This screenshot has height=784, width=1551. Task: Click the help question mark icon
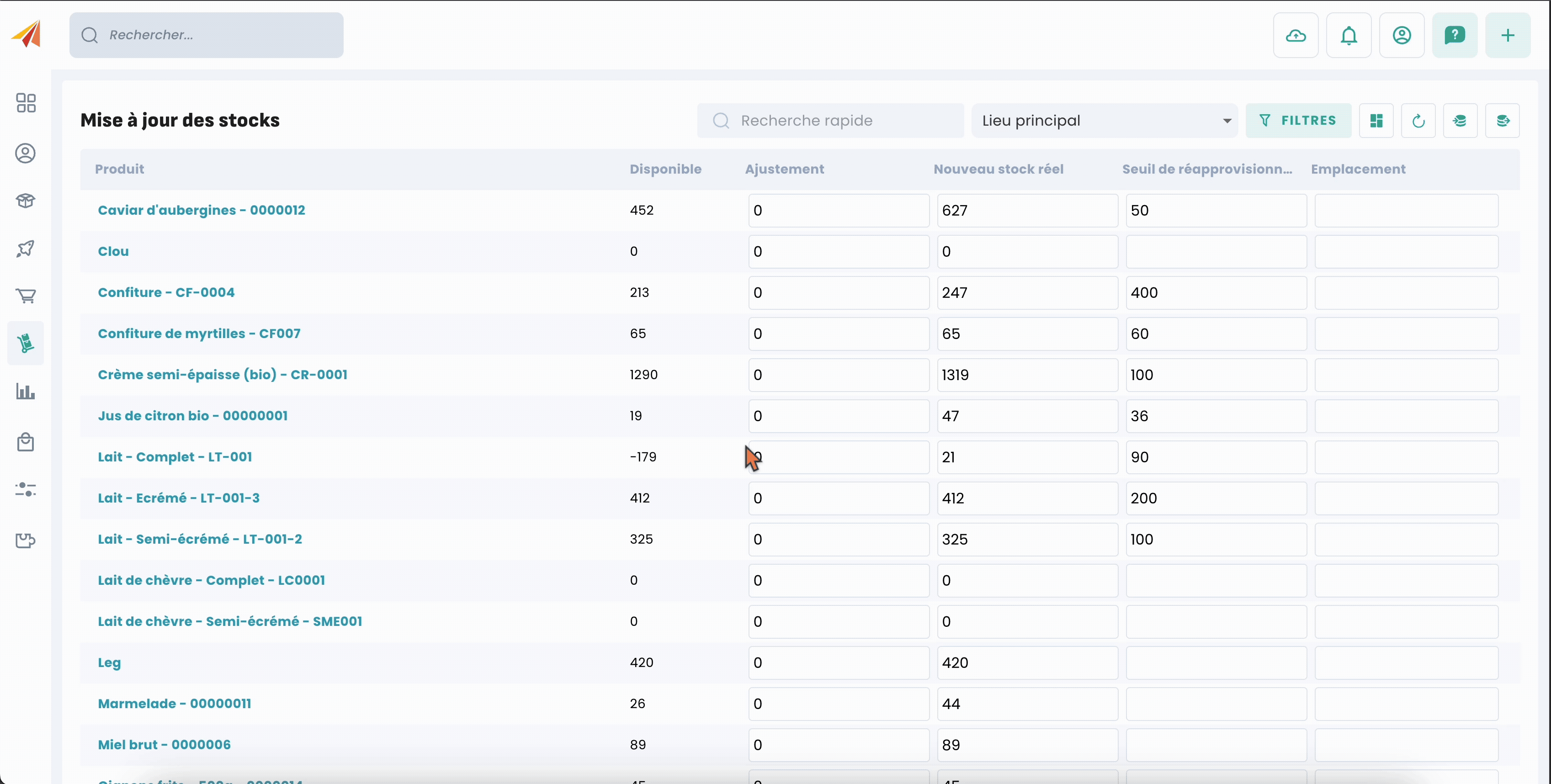click(x=1454, y=36)
